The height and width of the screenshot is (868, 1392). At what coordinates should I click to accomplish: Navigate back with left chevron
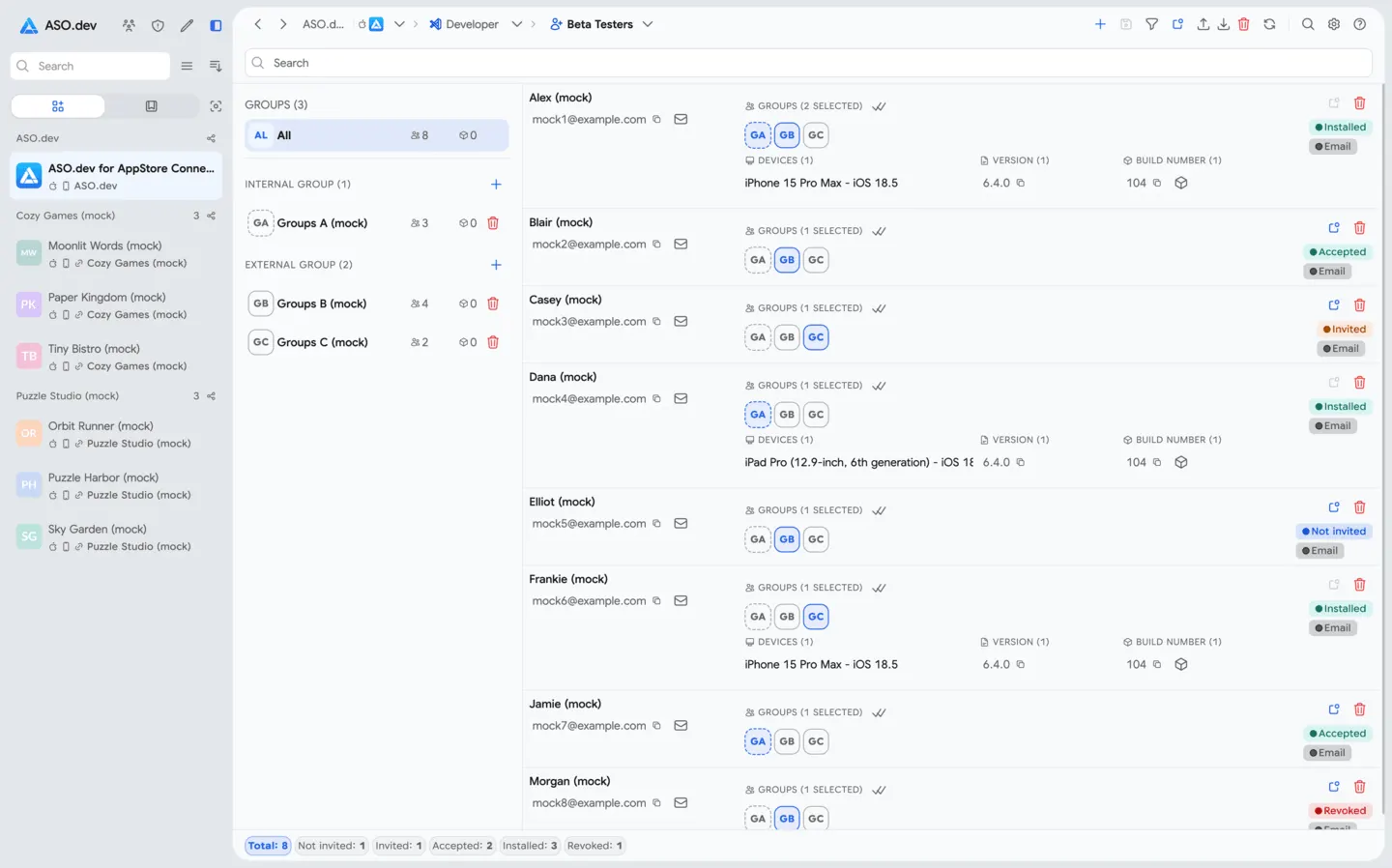click(258, 24)
